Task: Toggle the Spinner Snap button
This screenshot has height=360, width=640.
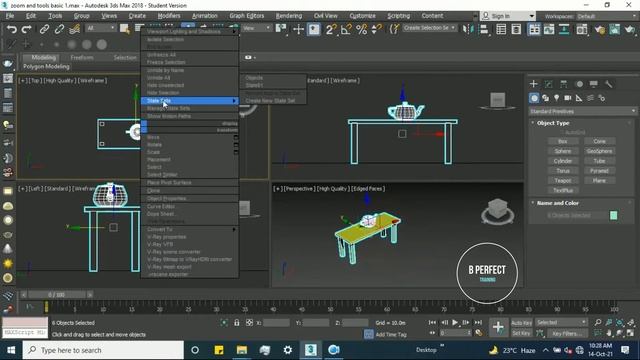Action: pyautogui.click(x=376, y=29)
